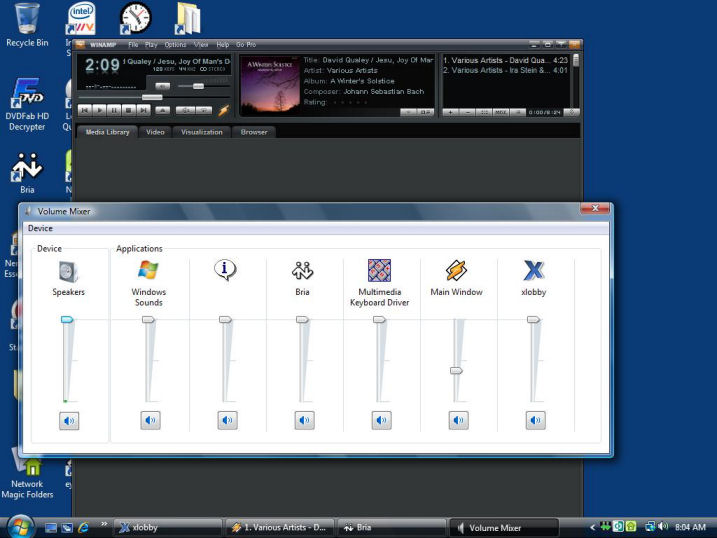Click the Multimedia Keyboard Driver icon
The image size is (717, 538).
[x=380, y=270]
